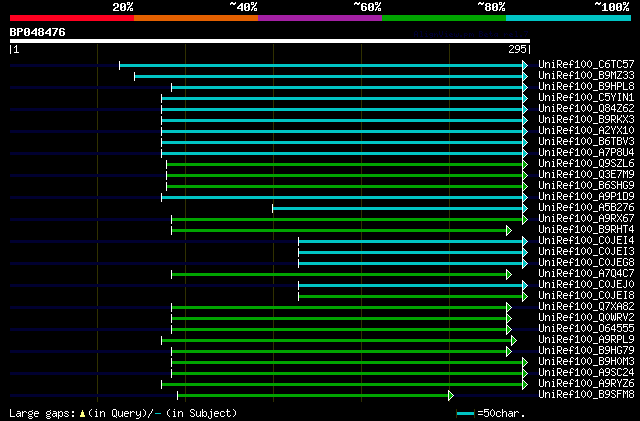Select label UniRef100_A7Q4C7
The width and height of the screenshot is (640, 421).
[586, 274]
